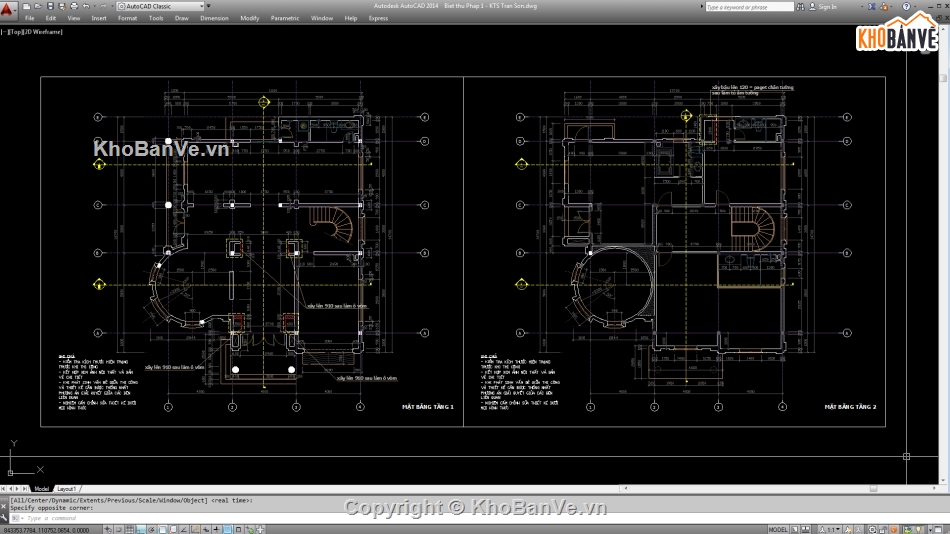The image size is (950, 534).
Task: Toggle Snap Mode in status bar
Action: point(118,529)
